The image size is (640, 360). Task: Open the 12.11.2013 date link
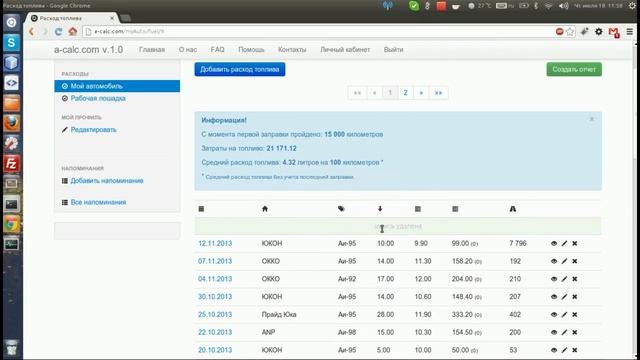pyautogui.click(x=215, y=243)
